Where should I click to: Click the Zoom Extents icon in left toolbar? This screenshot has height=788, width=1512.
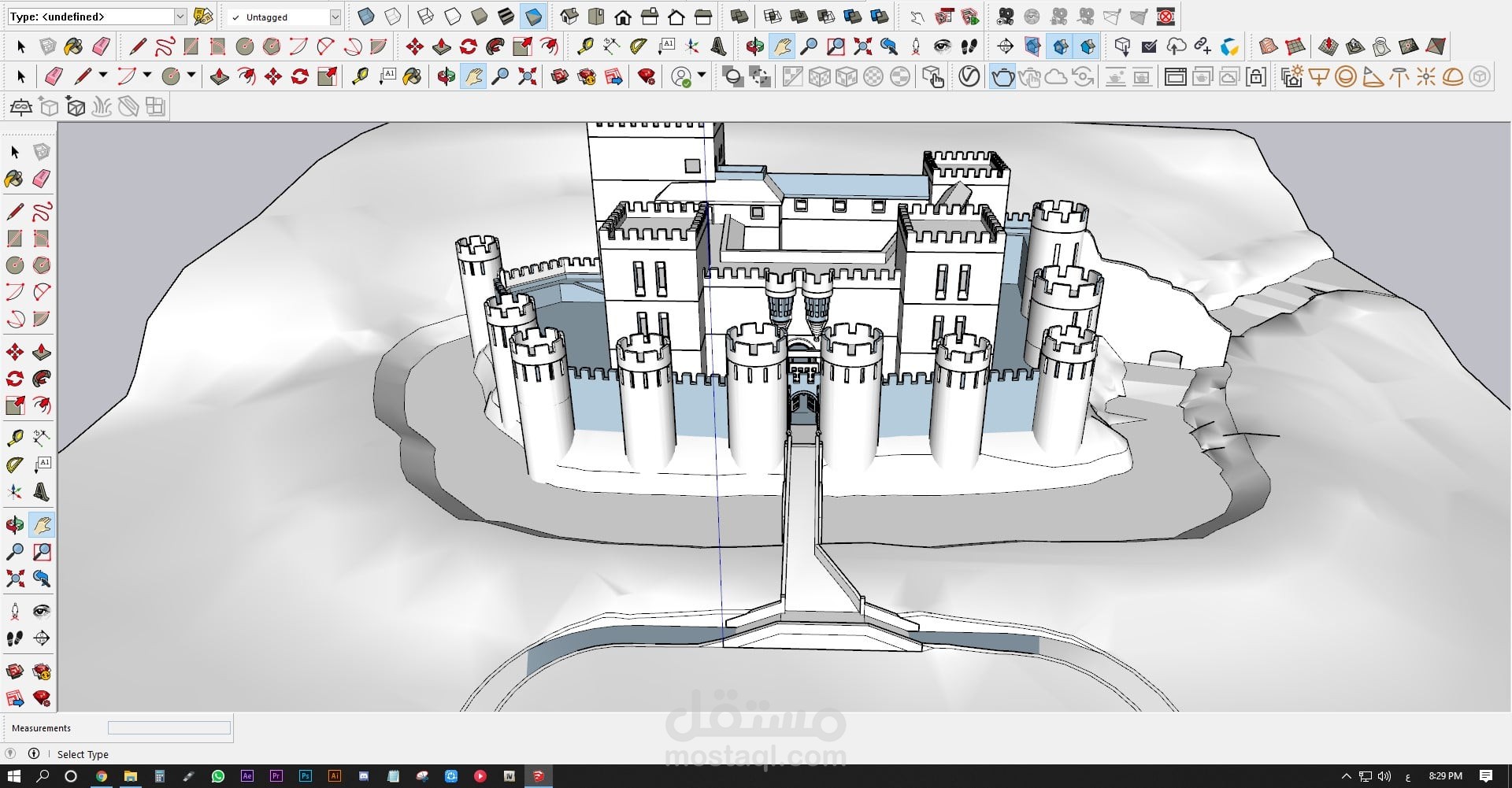(14, 579)
